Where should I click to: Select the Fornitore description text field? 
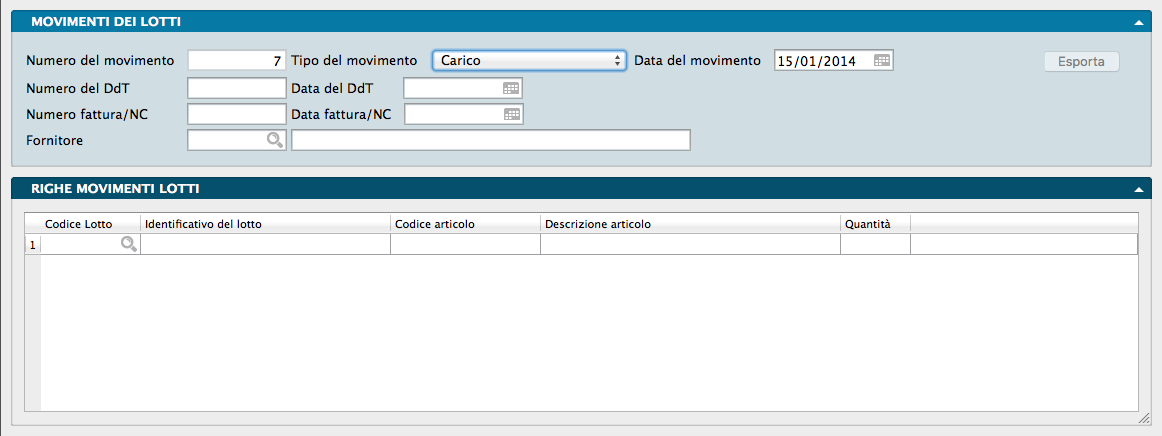tap(490, 141)
